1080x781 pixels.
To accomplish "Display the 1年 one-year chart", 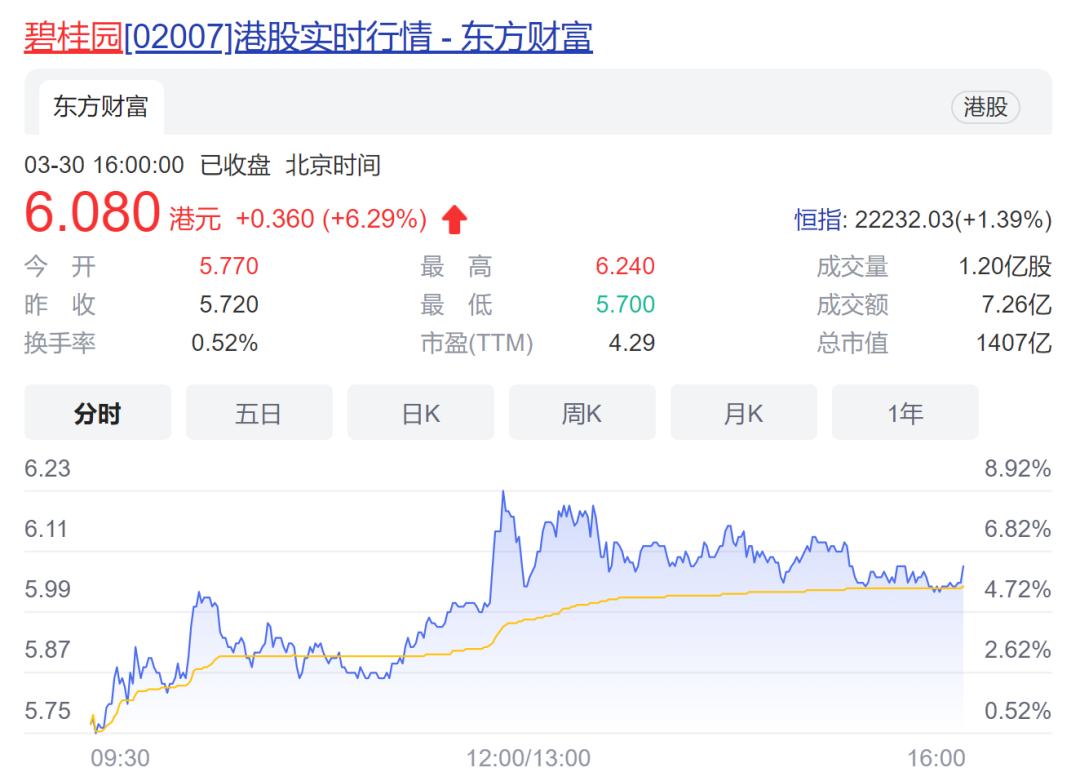I will [905, 413].
